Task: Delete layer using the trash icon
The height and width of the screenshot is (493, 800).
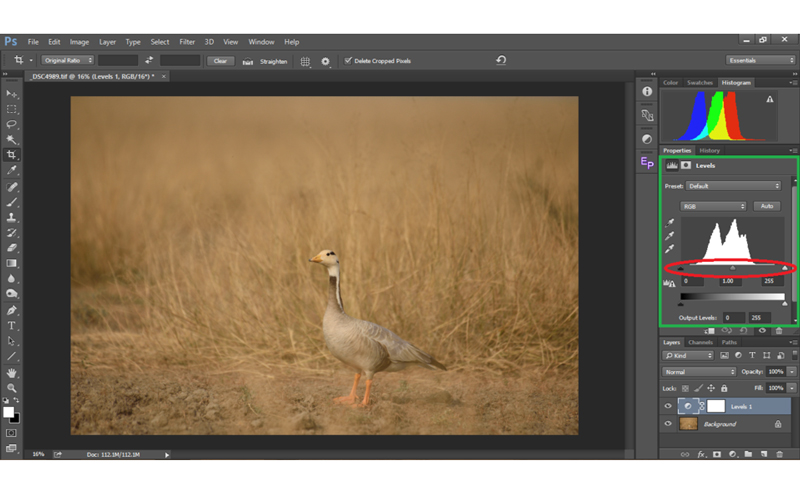Action: (779, 455)
